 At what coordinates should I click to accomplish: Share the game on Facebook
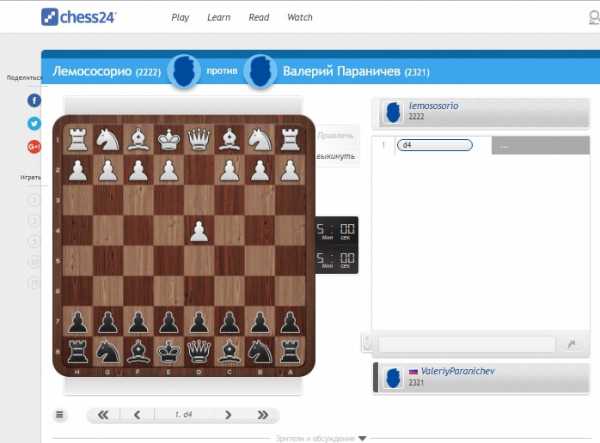[34, 100]
